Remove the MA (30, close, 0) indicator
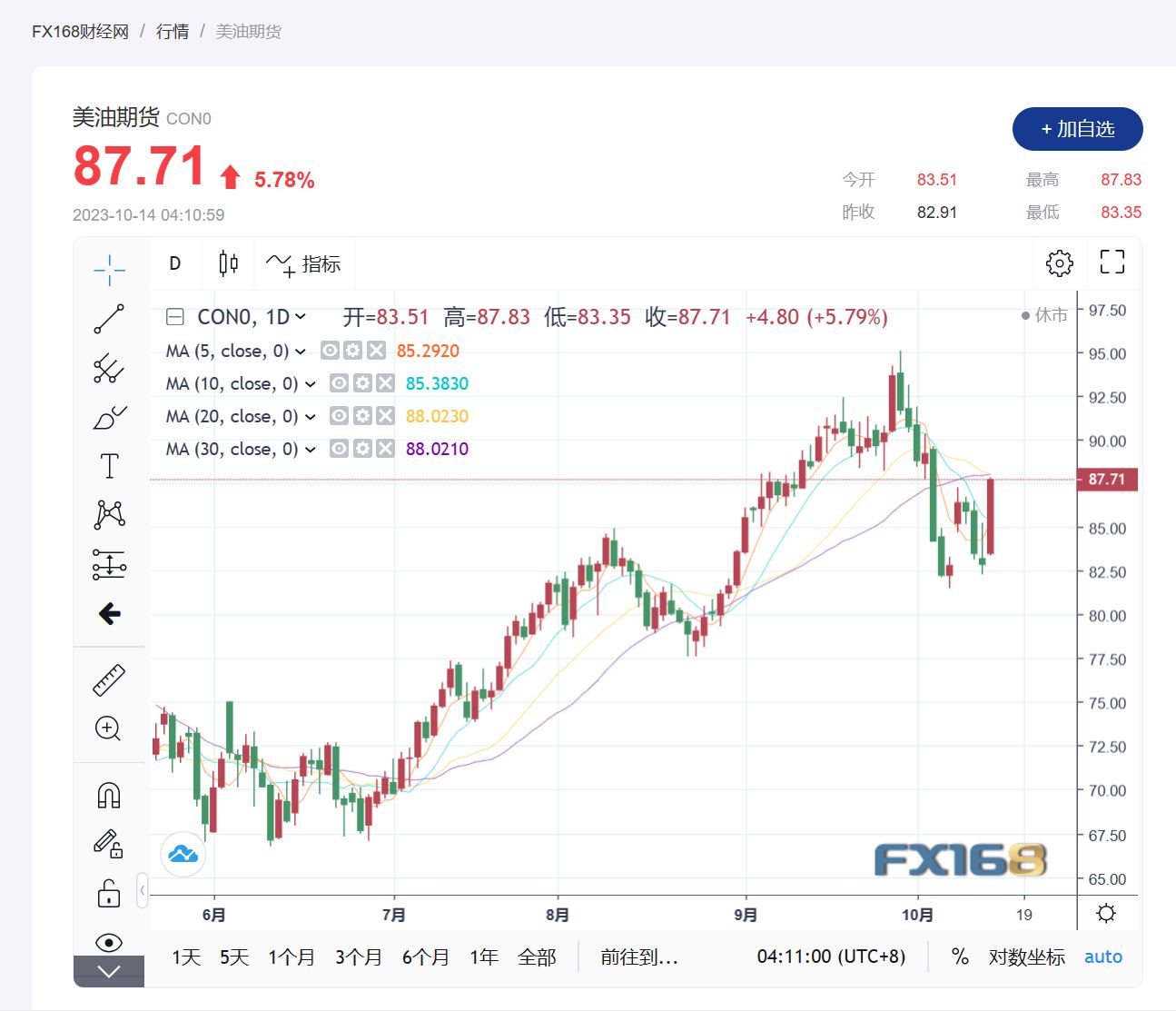The width and height of the screenshot is (1176, 1011). [386, 449]
